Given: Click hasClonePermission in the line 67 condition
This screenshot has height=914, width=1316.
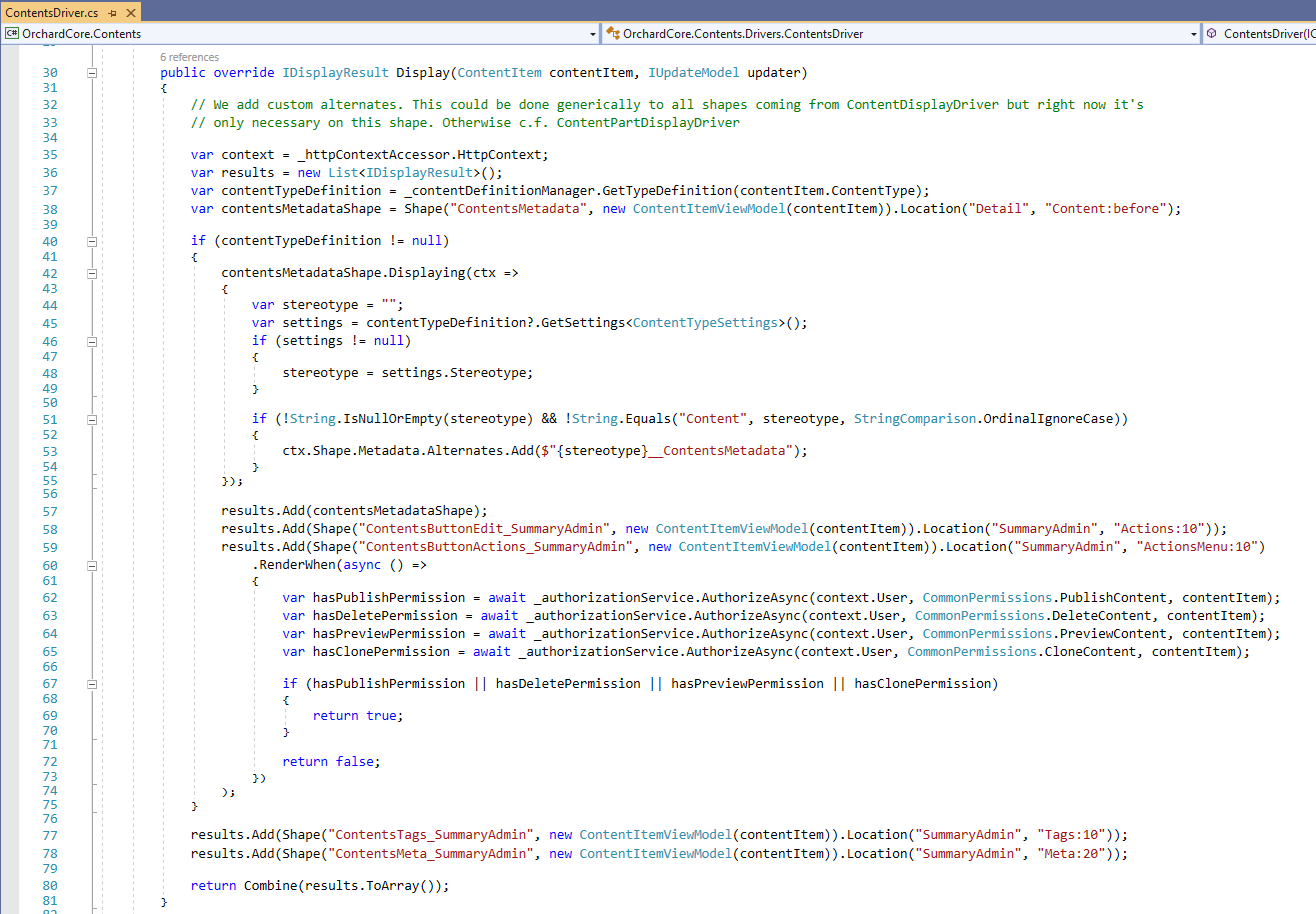Looking at the screenshot, I should click(922, 684).
